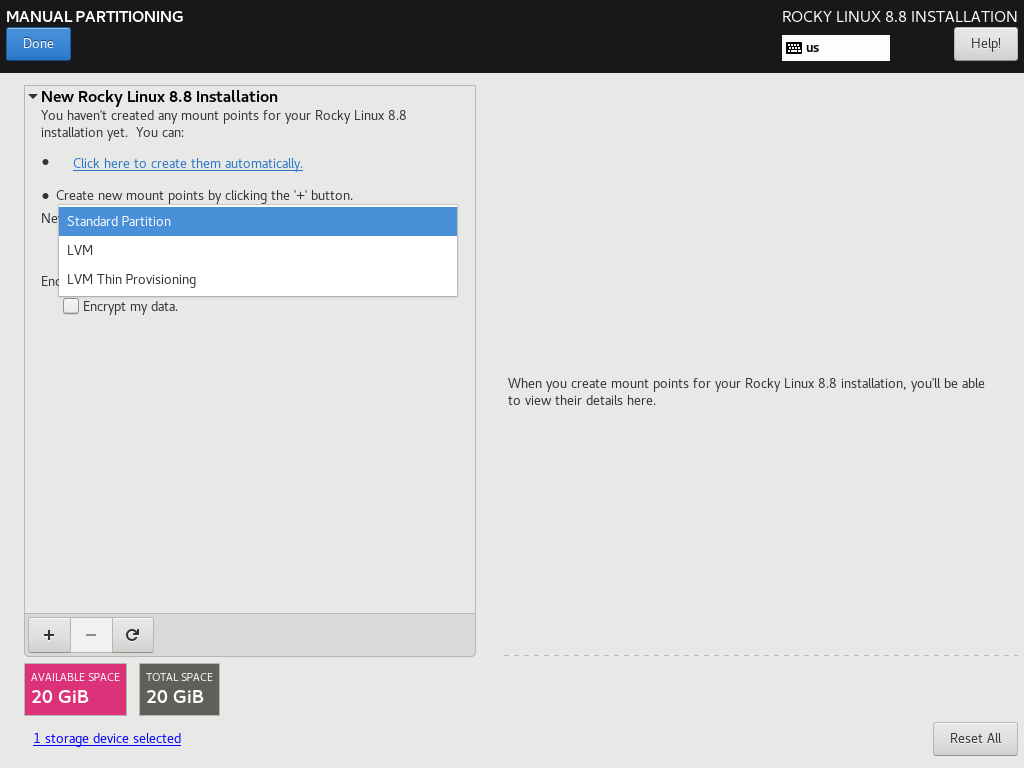Enable the Encrypt my data checkbox
Image resolution: width=1024 pixels, height=768 pixels.
(x=71, y=307)
